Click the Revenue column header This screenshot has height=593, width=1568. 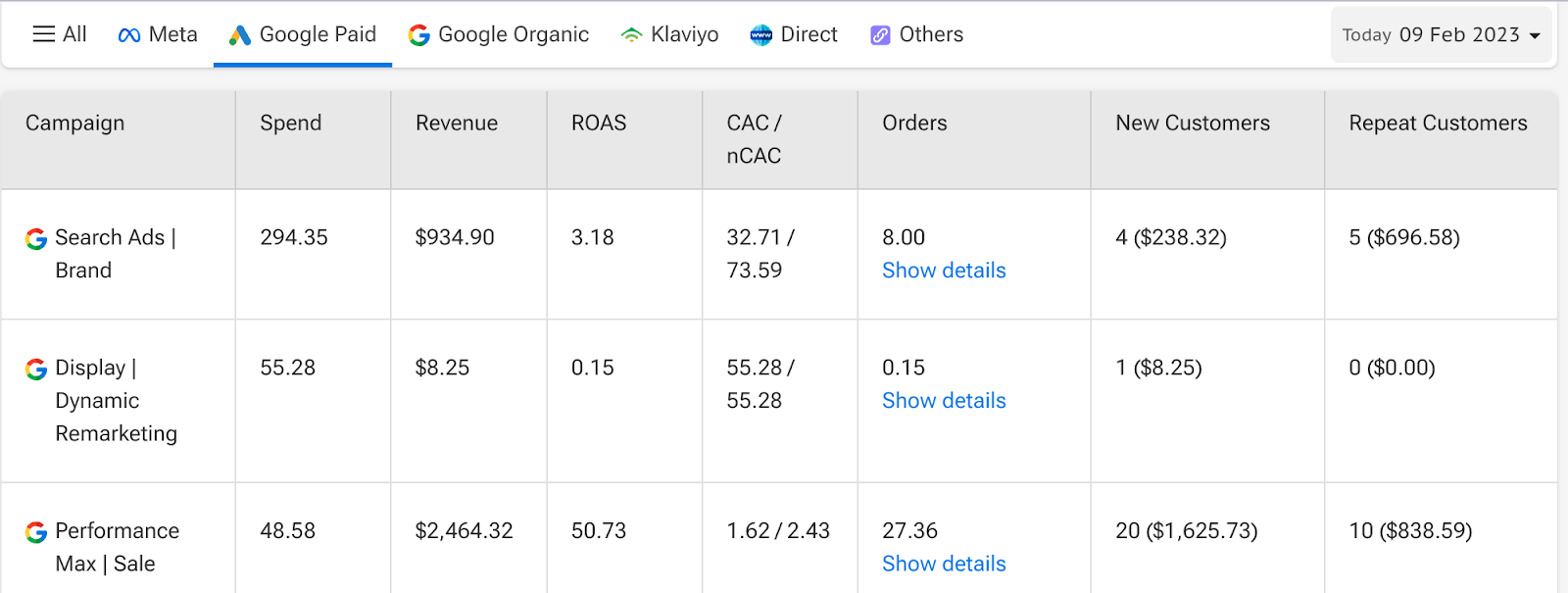click(x=457, y=124)
